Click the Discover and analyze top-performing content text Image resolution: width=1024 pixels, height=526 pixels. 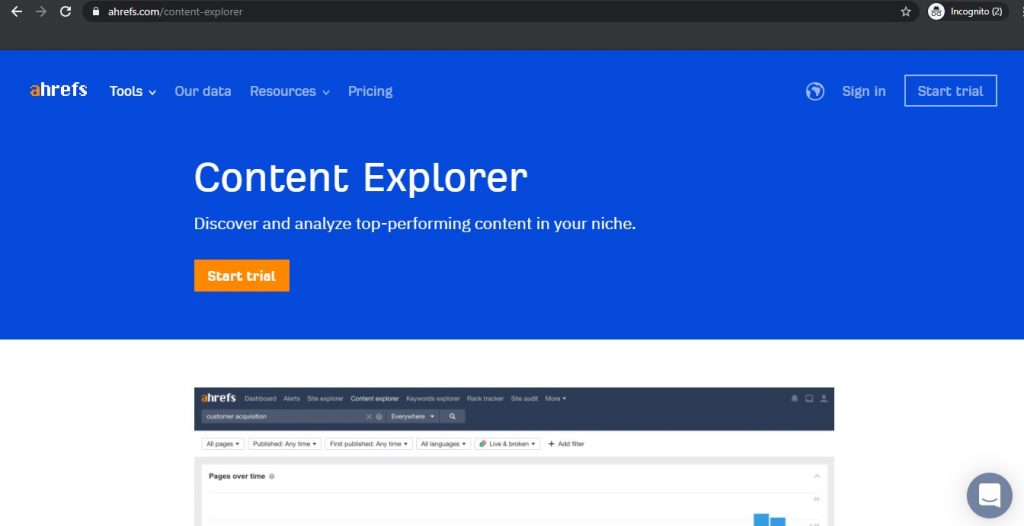(x=415, y=224)
